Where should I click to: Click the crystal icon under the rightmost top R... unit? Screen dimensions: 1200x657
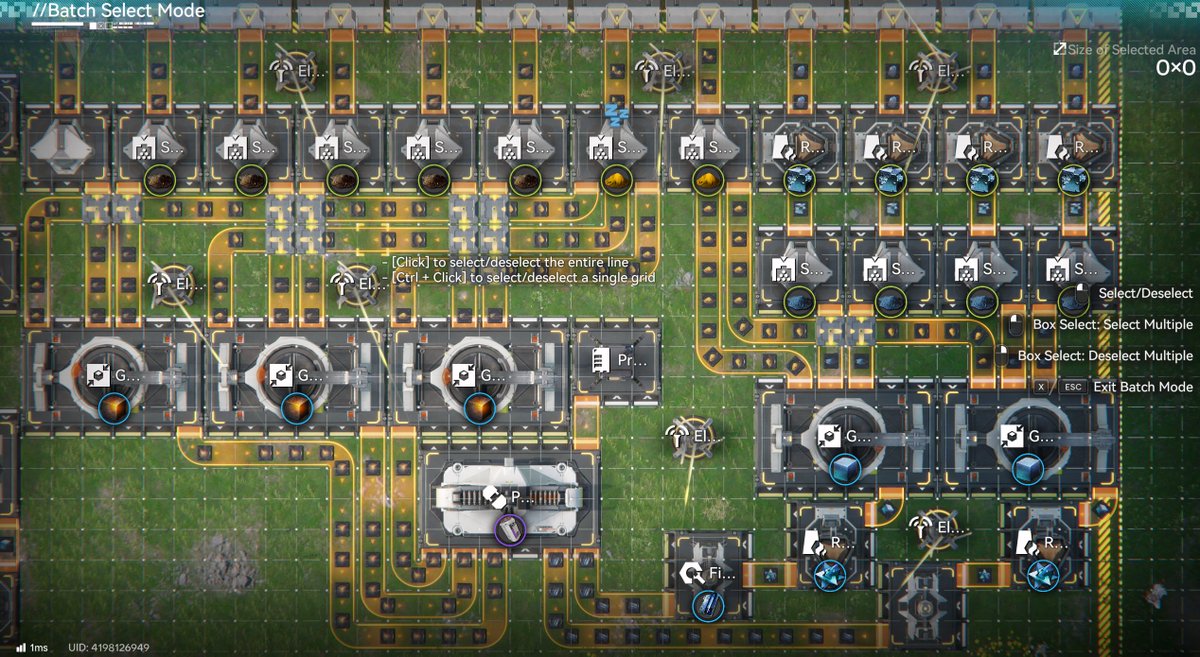point(1073,180)
